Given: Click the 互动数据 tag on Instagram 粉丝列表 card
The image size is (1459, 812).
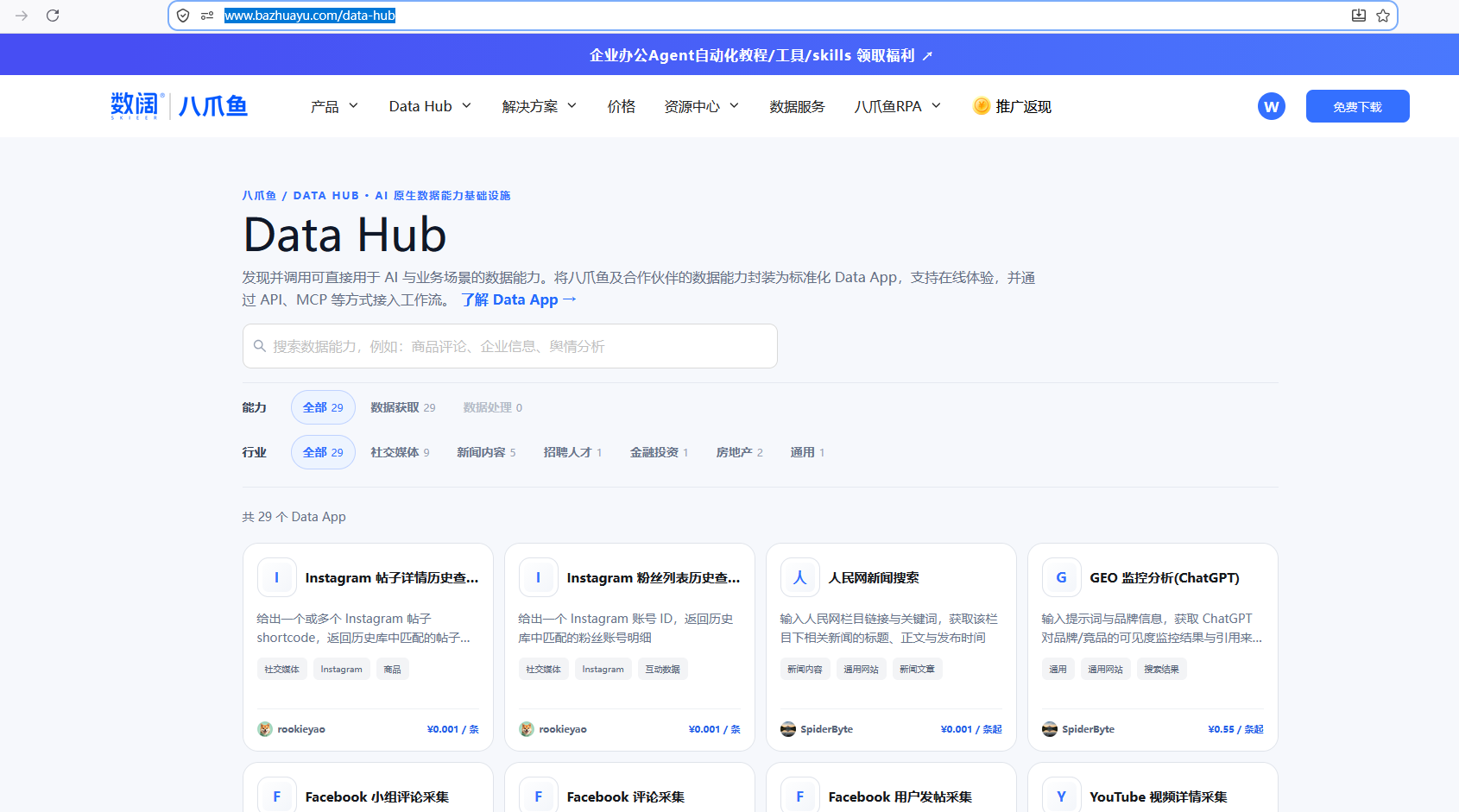Looking at the screenshot, I should tap(663, 669).
